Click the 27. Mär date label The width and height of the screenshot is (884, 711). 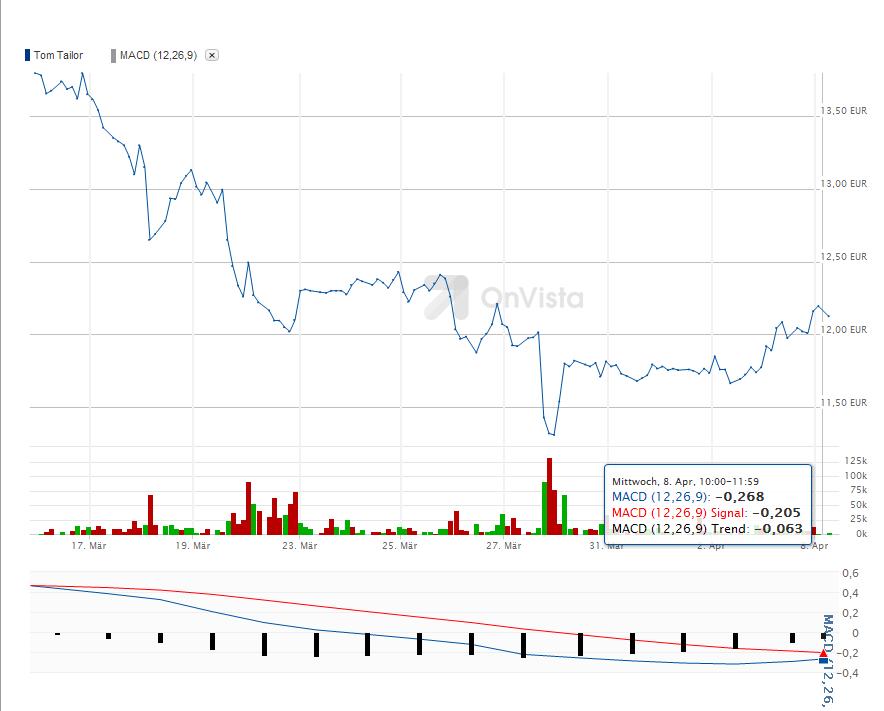pos(503,546)
